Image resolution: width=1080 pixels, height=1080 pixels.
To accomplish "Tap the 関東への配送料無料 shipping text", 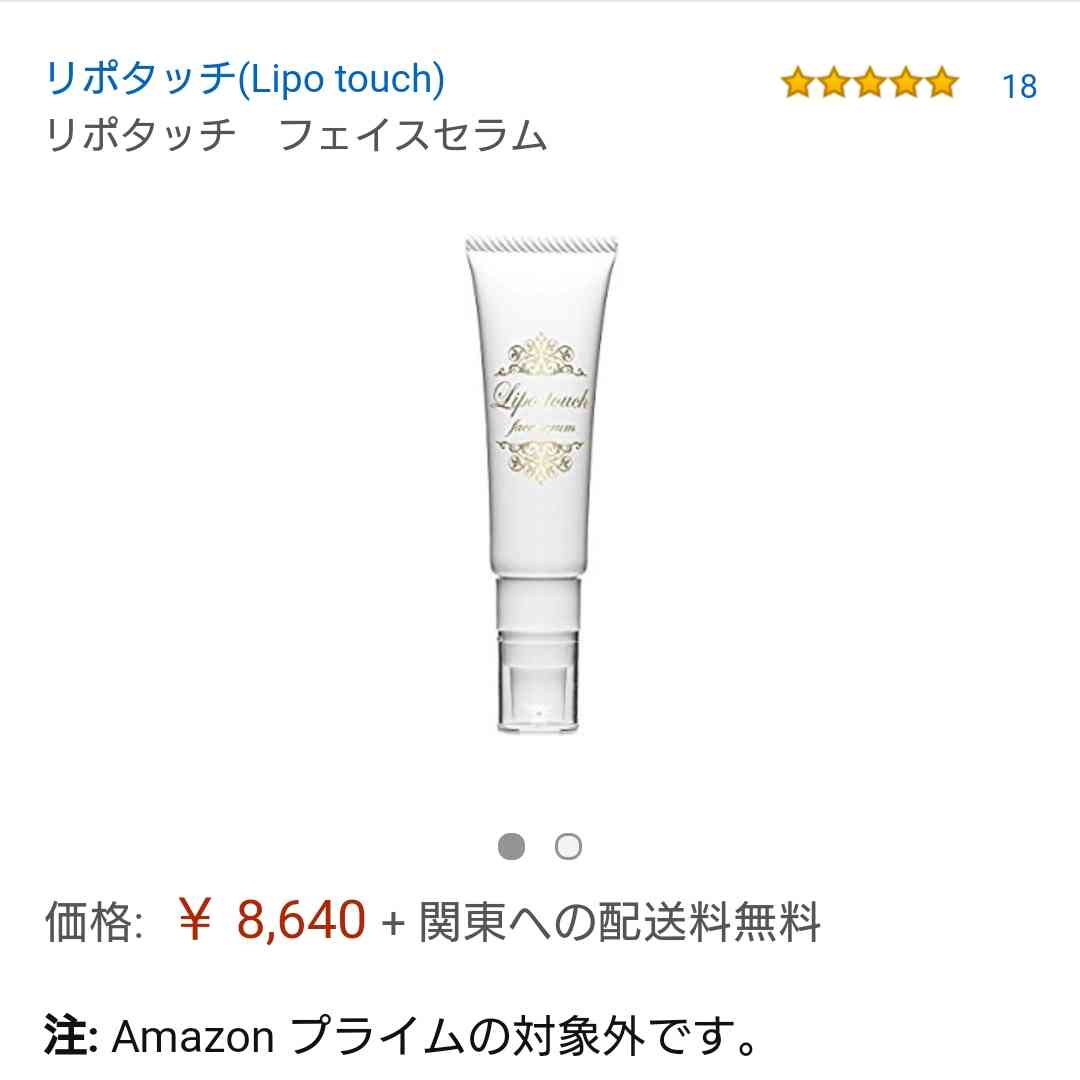I will pyautogui.click(x=620, y=922).
